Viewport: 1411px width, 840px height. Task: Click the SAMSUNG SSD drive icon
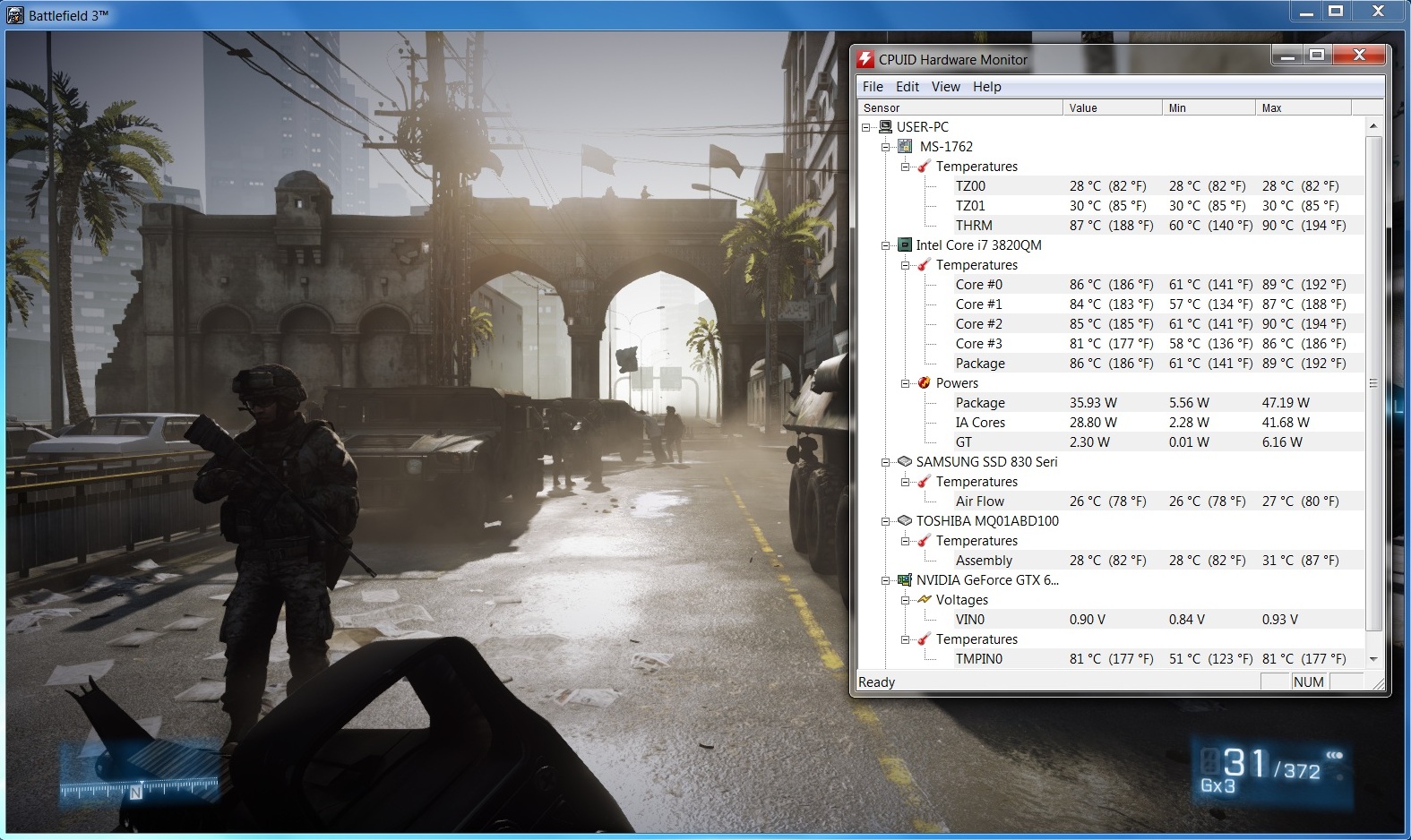click(905, 462)
